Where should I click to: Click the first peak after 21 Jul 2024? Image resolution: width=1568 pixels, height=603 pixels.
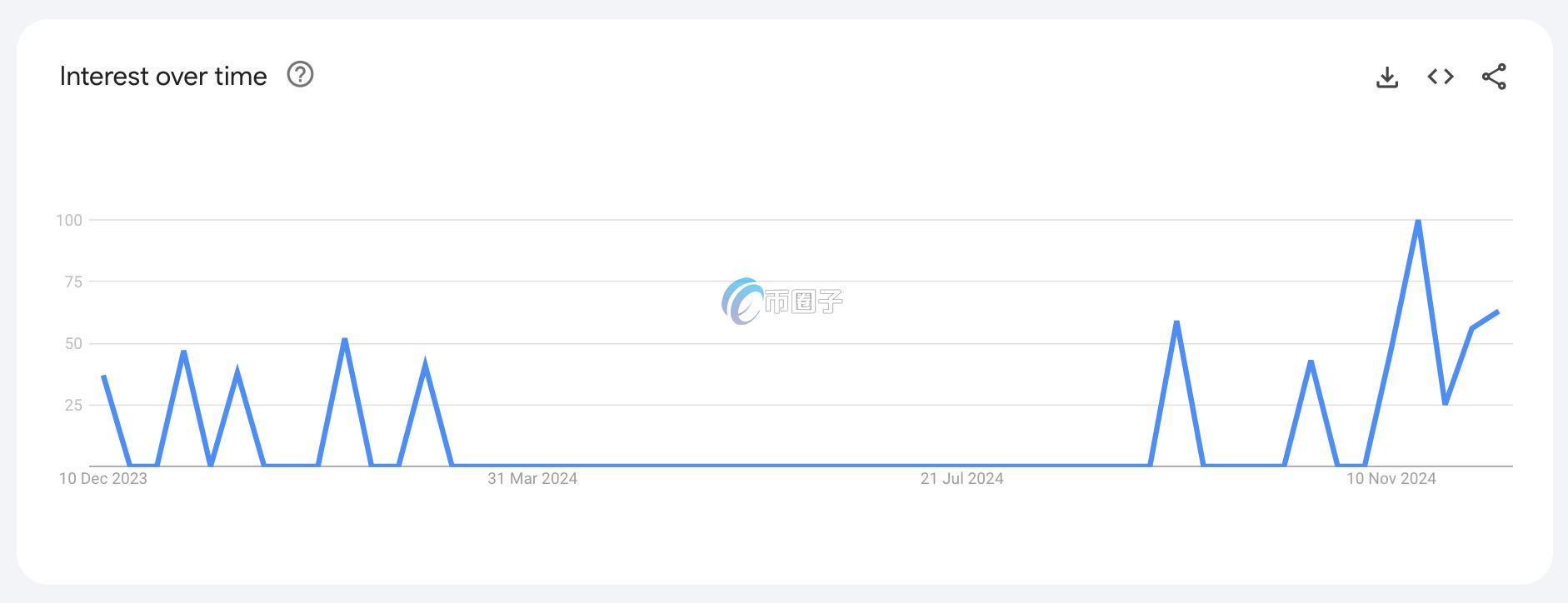click(x=1176, y=321)
